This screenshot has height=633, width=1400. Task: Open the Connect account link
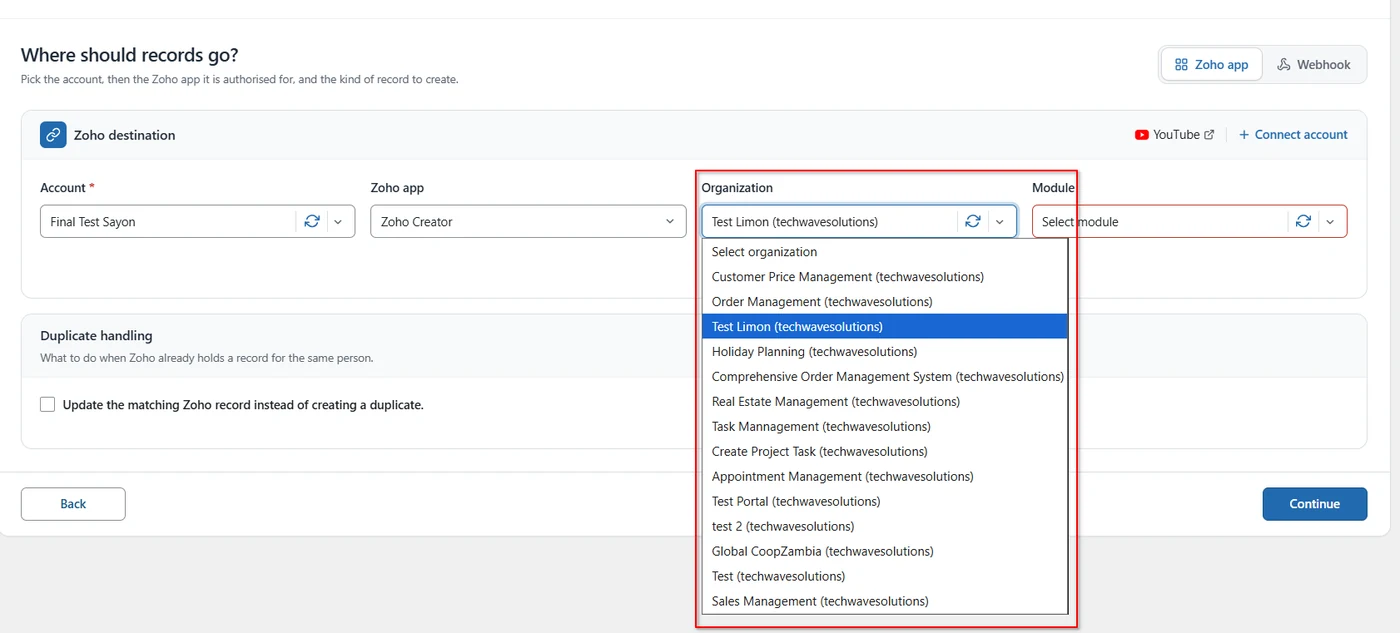(x=1293, y=135)
